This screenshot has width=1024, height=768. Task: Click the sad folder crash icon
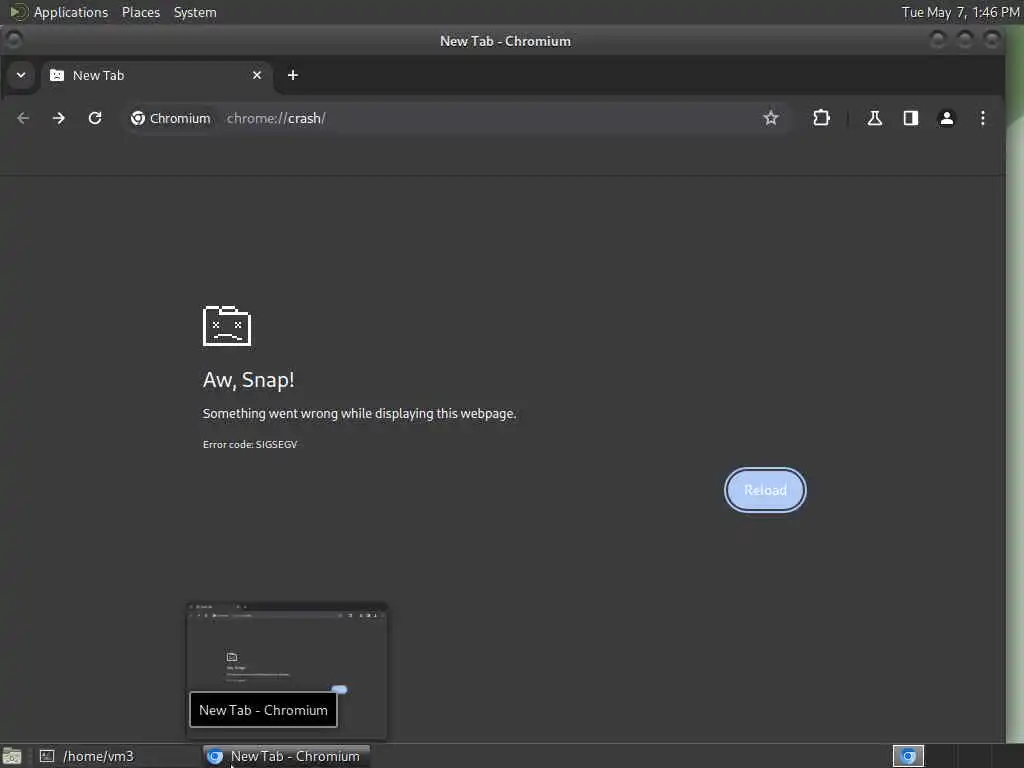[227, 325]
